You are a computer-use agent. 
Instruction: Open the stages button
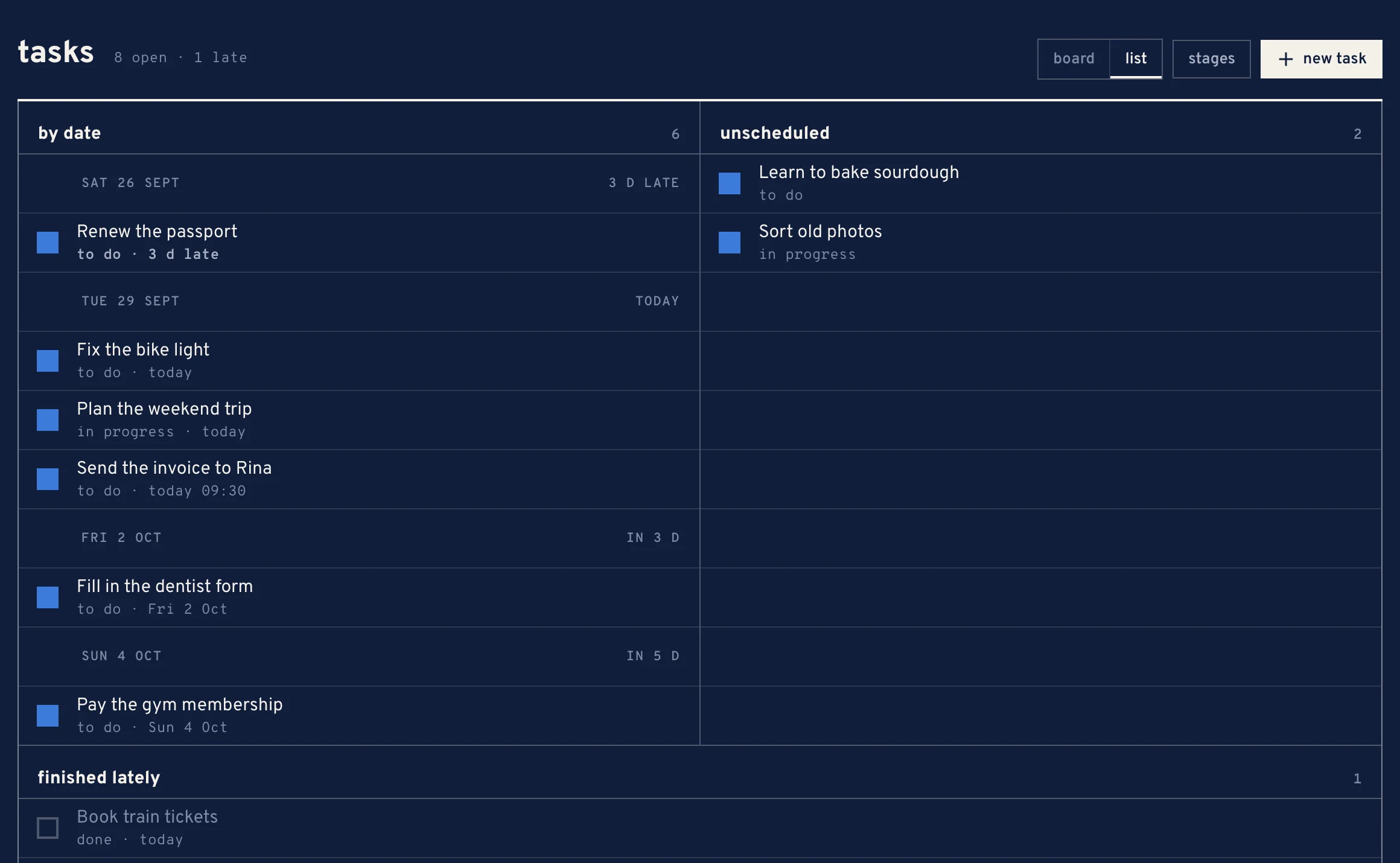[1211, 59]
